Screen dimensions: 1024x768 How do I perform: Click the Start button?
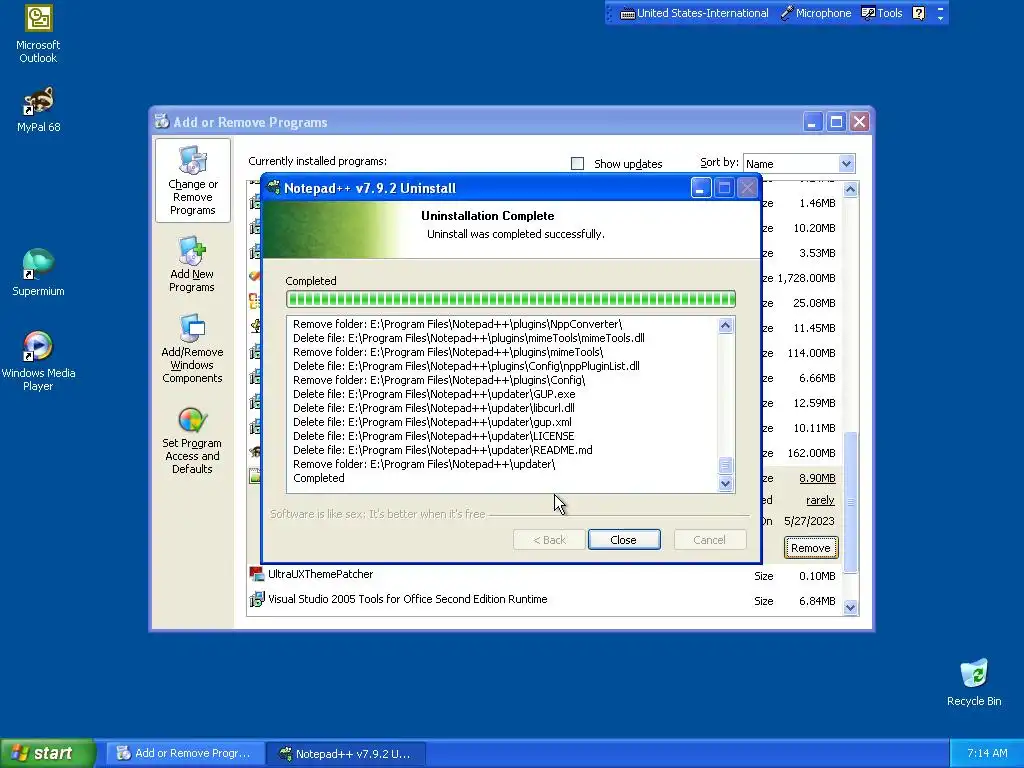(48, 753)
